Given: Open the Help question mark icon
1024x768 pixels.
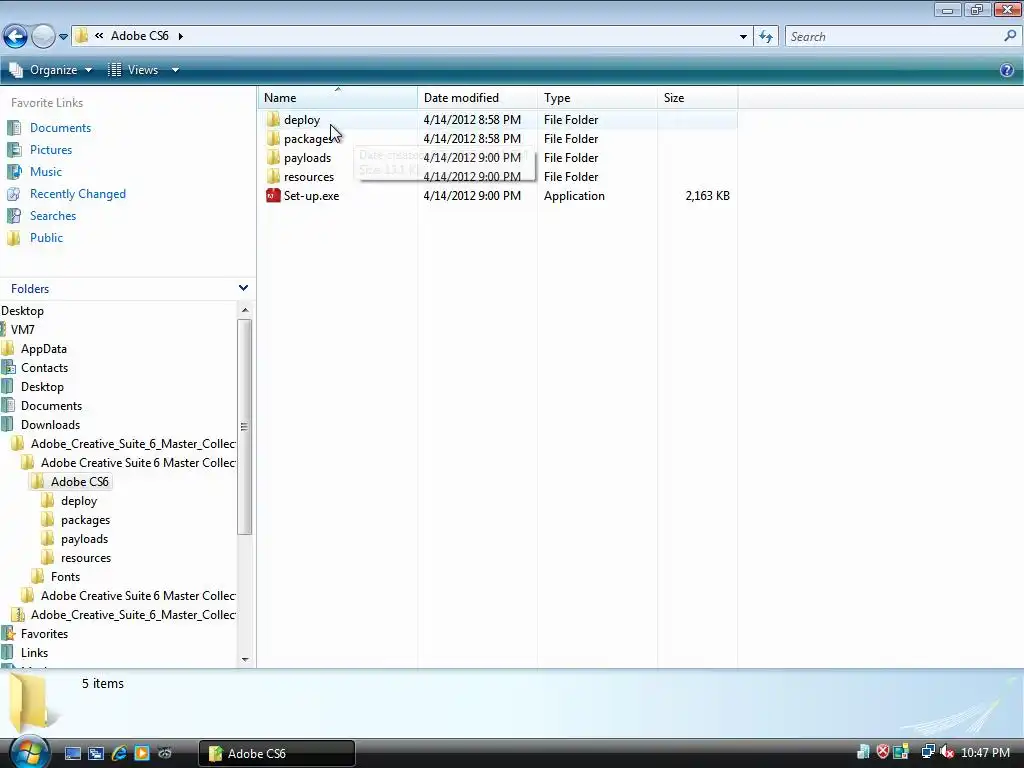Looking at the screenshot, I should [1007, 70].
